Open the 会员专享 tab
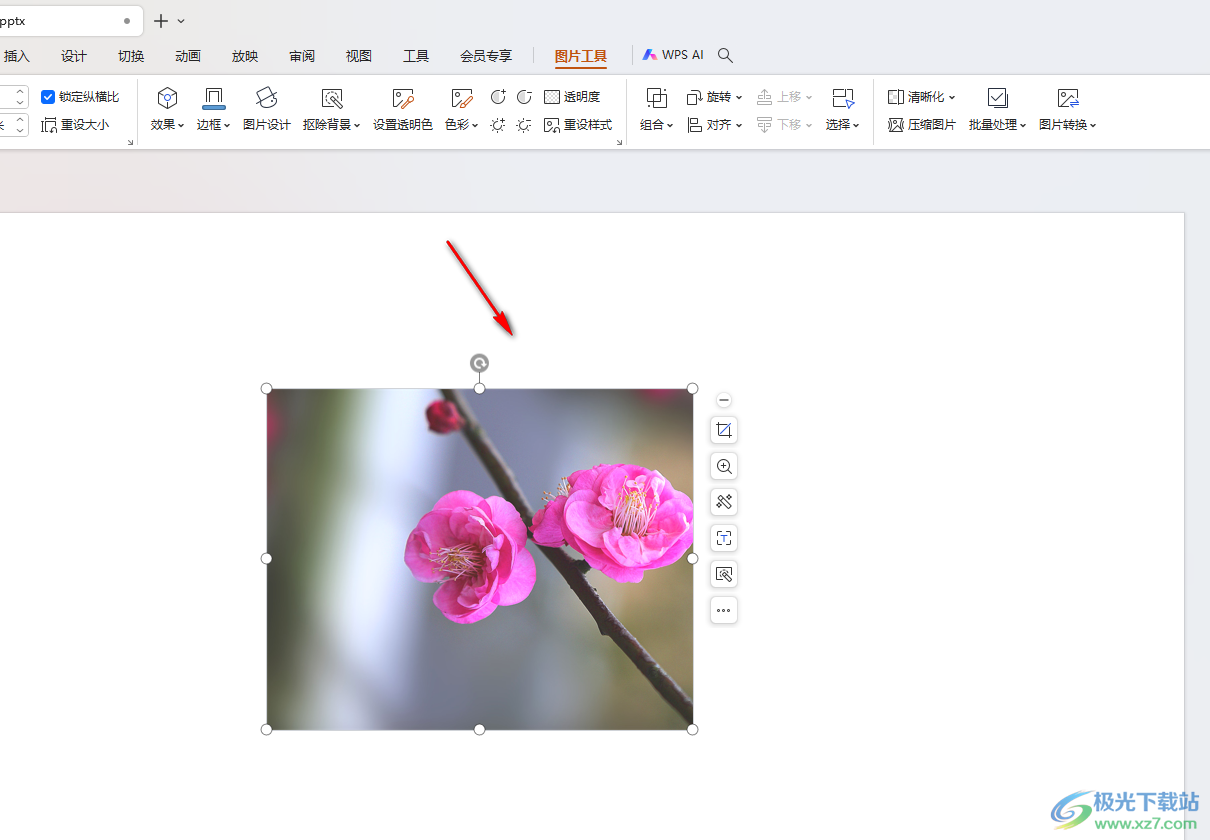 tap(486, 56)
